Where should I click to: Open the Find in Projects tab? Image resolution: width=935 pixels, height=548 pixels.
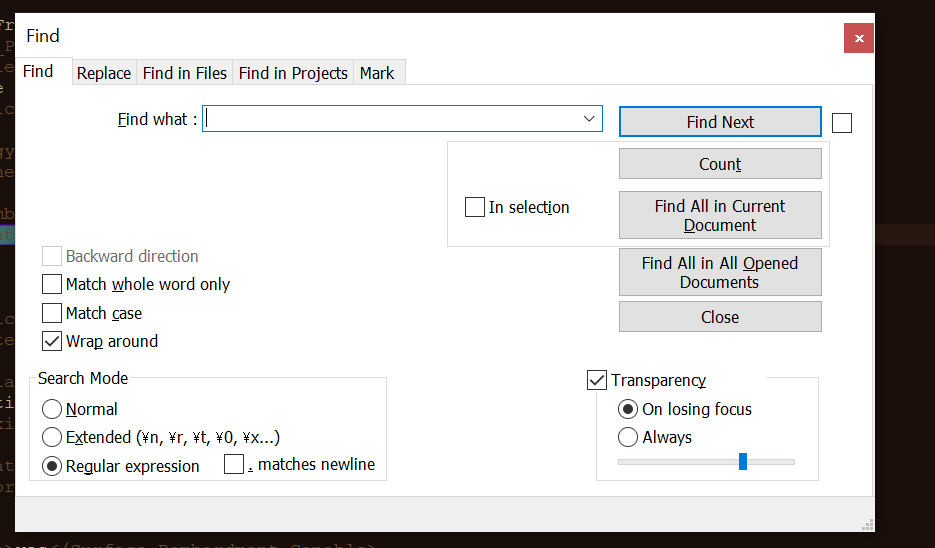(x=293, y=73)
